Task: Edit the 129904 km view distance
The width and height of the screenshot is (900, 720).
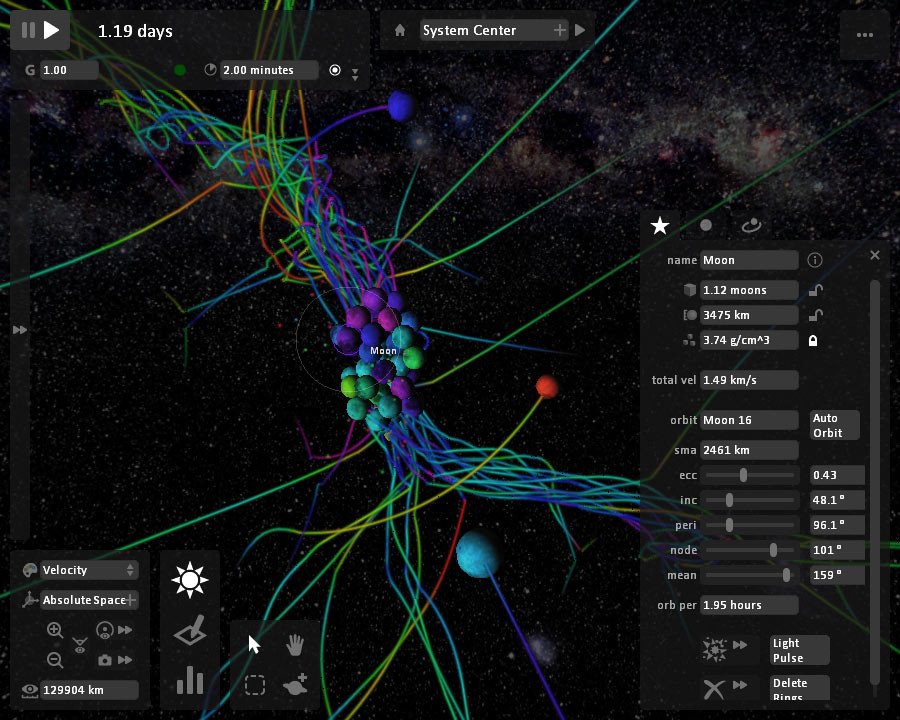Action: coord(90,690)
